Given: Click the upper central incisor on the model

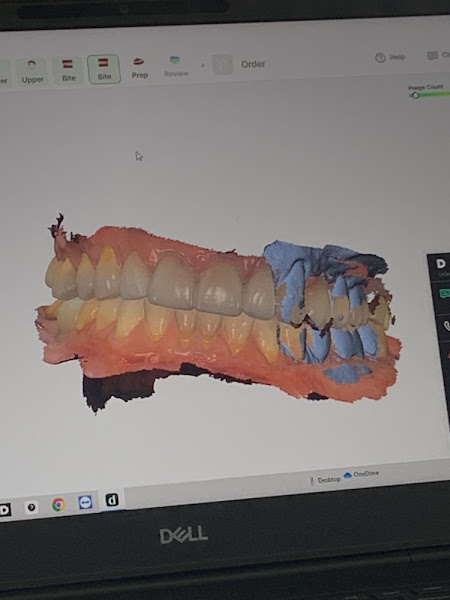Looking at the screenshot, I should pos(172,281).
